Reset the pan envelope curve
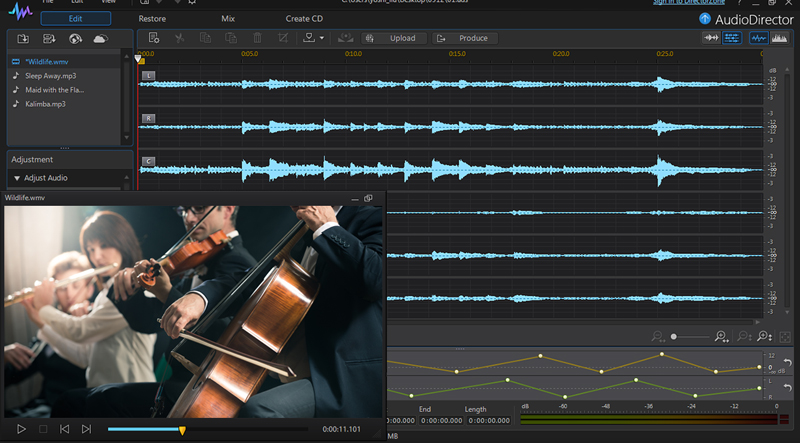The width and height of the screenshot is (800, 443). (788, 388)
